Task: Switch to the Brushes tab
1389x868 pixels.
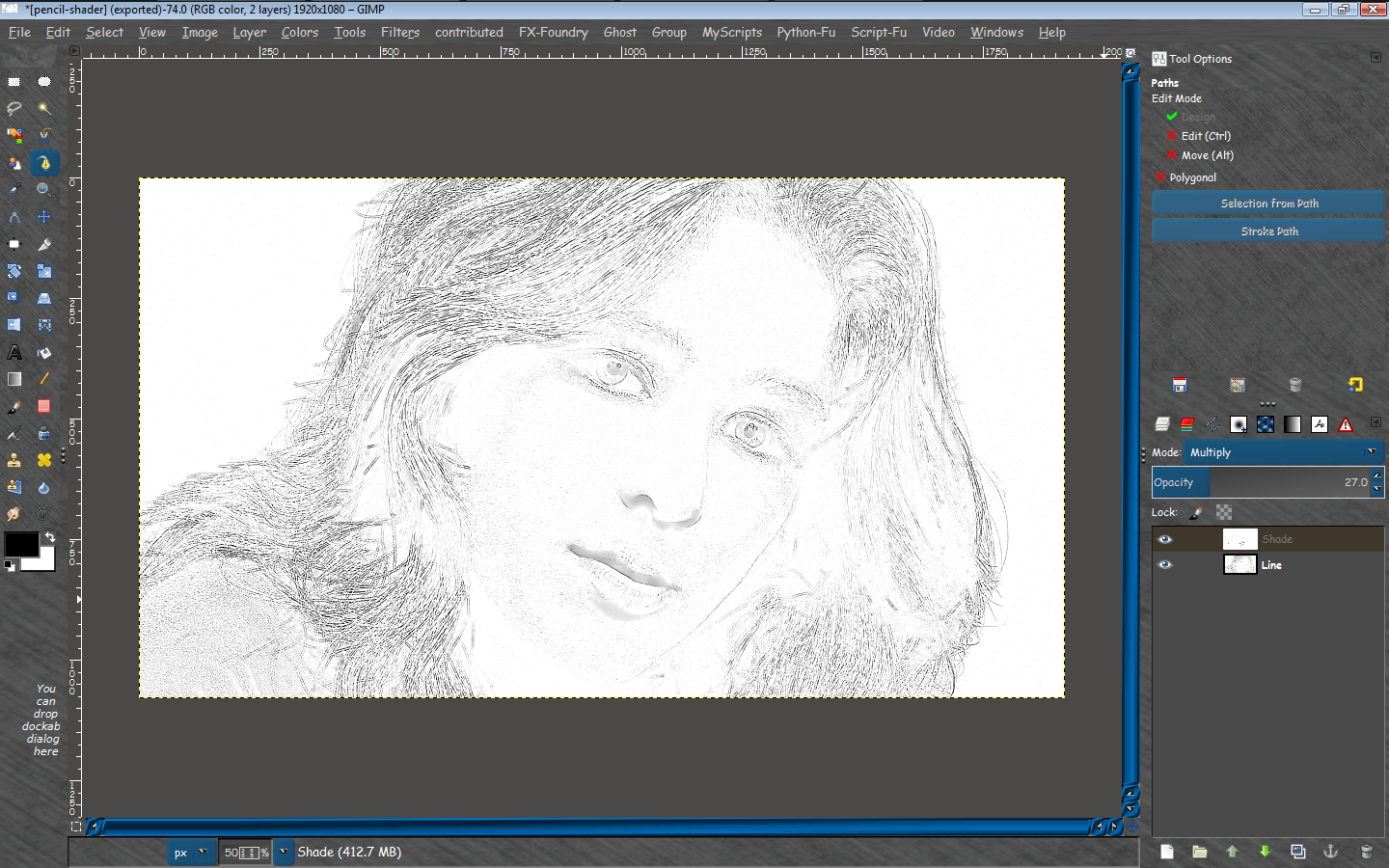Action: coord(1239,424)
